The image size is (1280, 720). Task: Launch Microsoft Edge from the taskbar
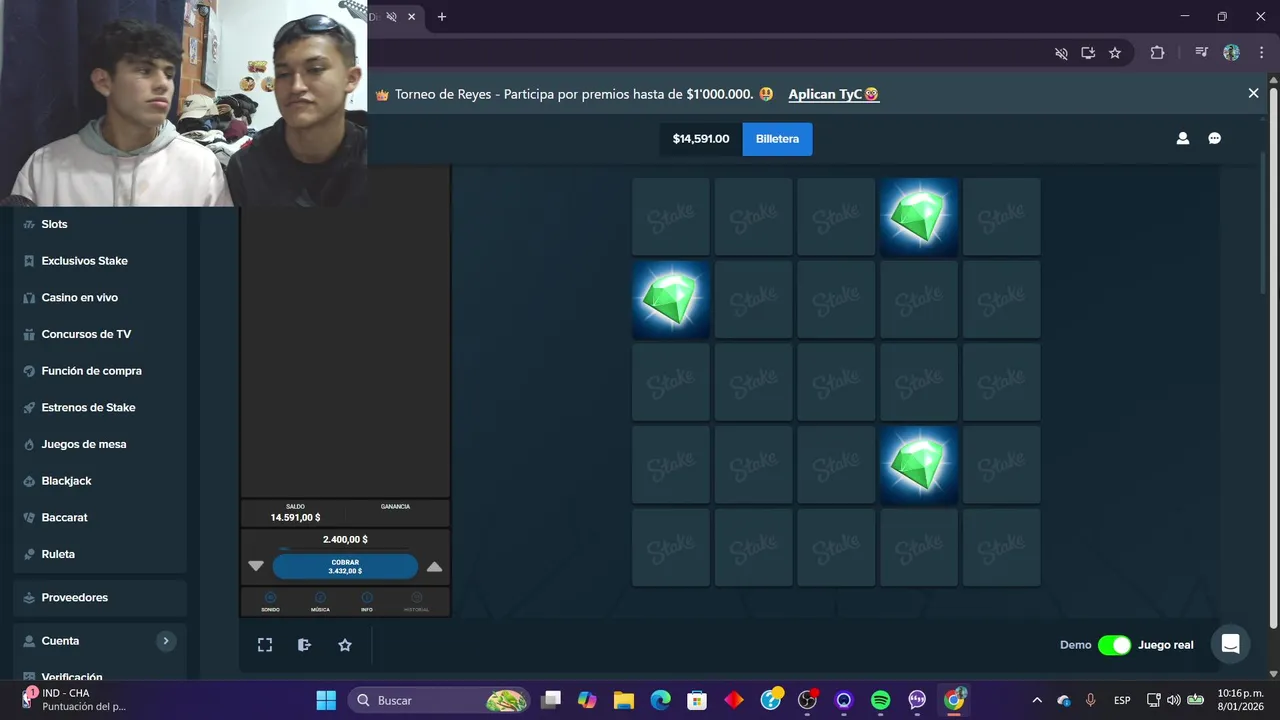tap(660, 700)
